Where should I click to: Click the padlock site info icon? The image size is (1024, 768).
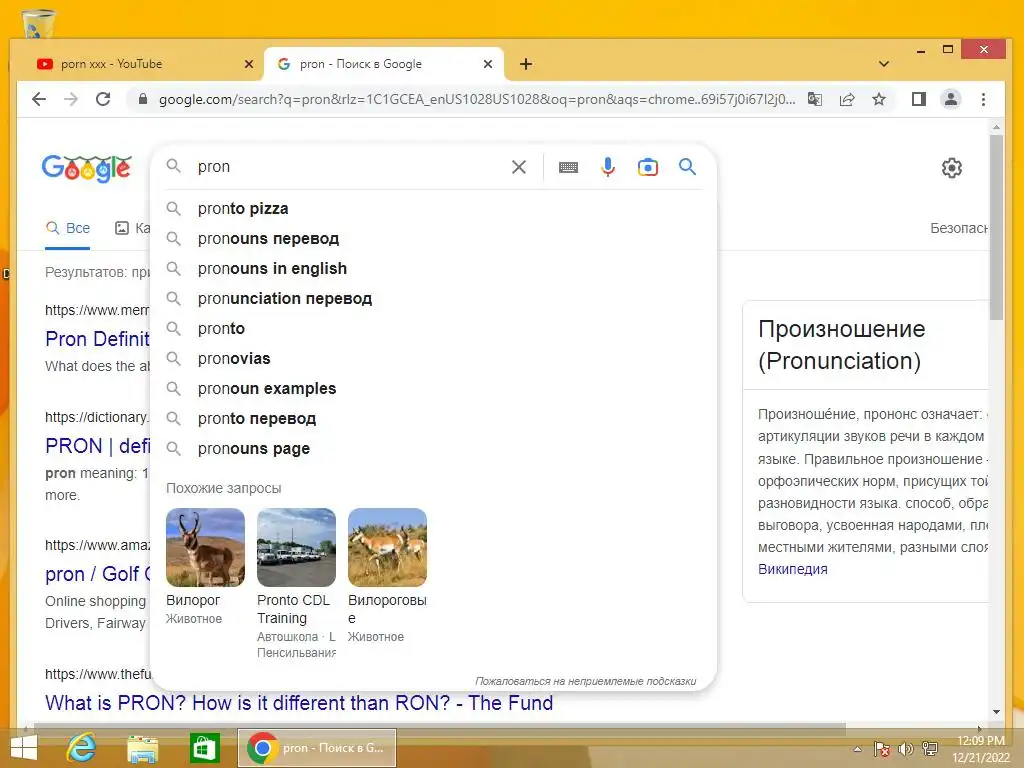pos(142,99)
